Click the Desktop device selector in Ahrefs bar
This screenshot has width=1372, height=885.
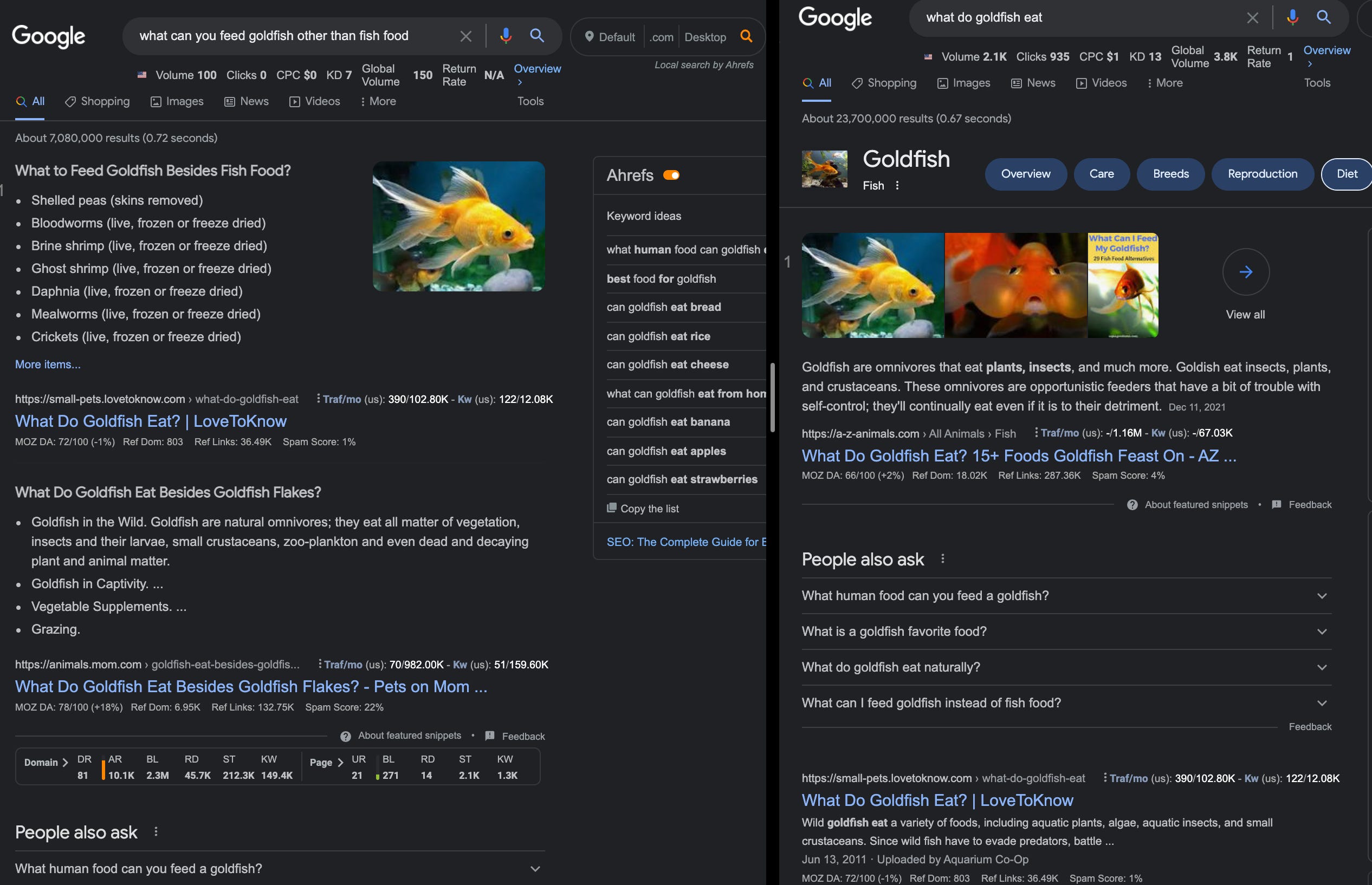click(706, 37)
